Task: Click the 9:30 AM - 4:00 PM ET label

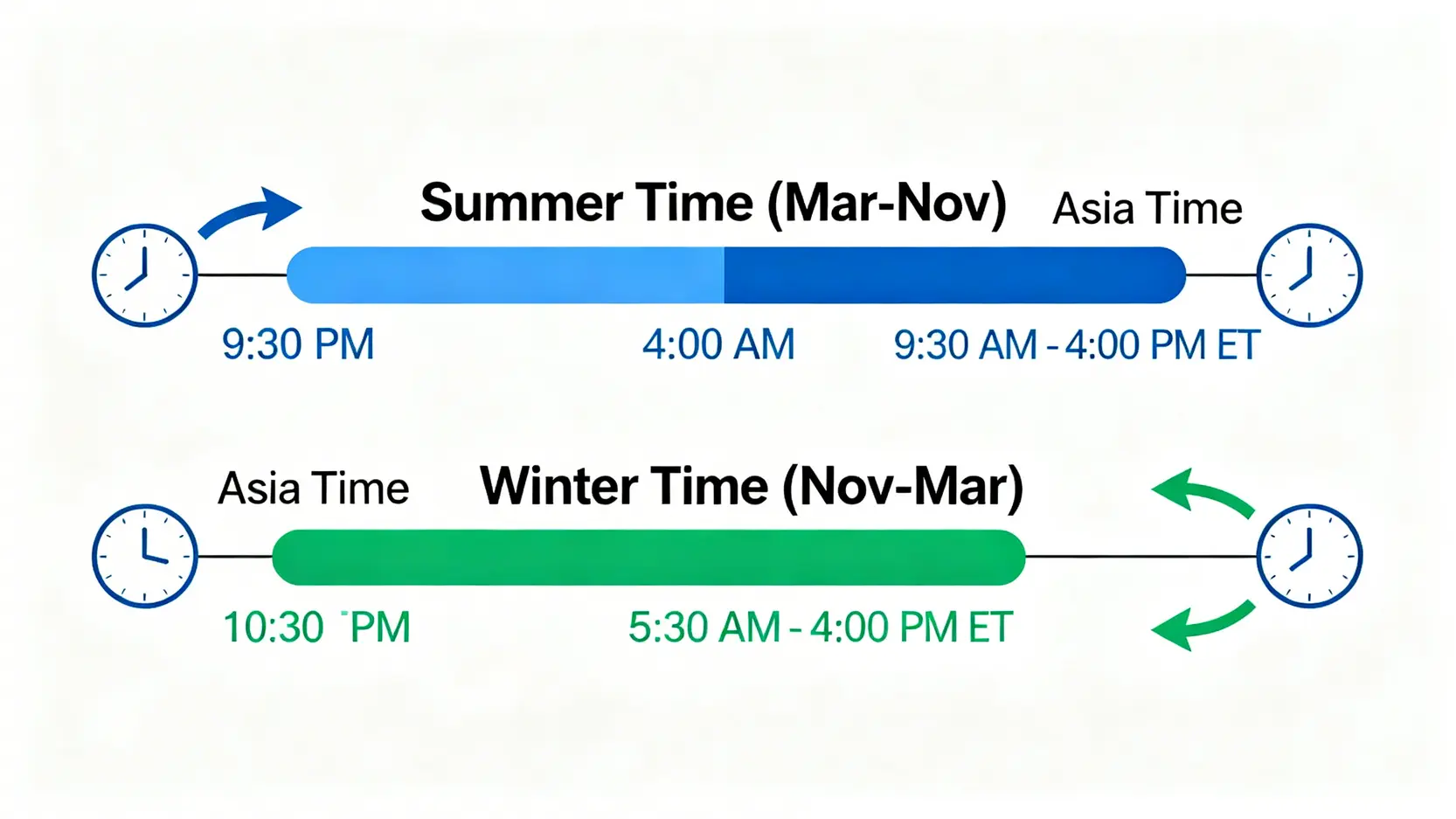Action: pyautogui.click(x=1076, y=345)
